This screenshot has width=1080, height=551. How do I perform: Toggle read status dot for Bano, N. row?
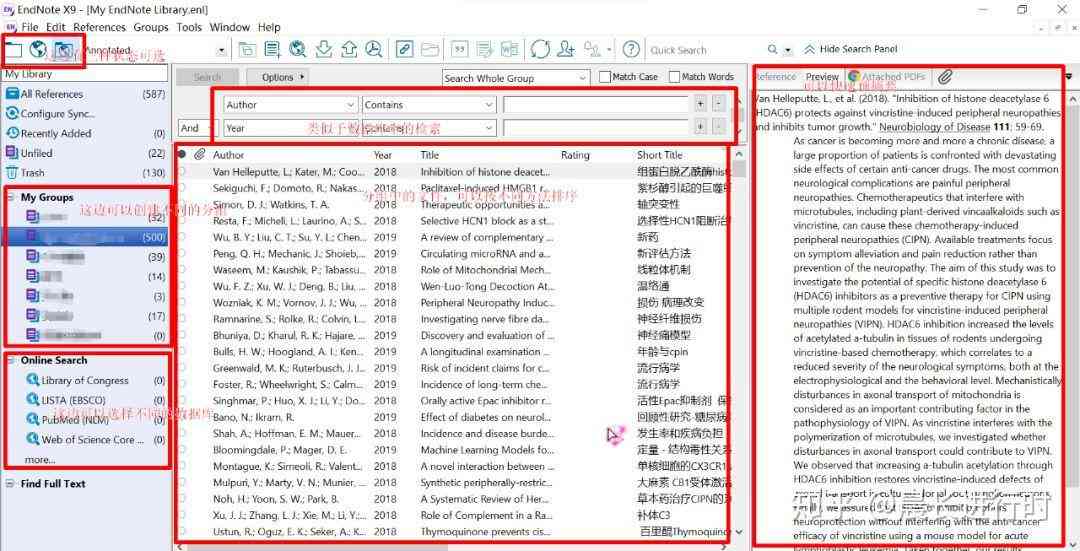[182, 417]
